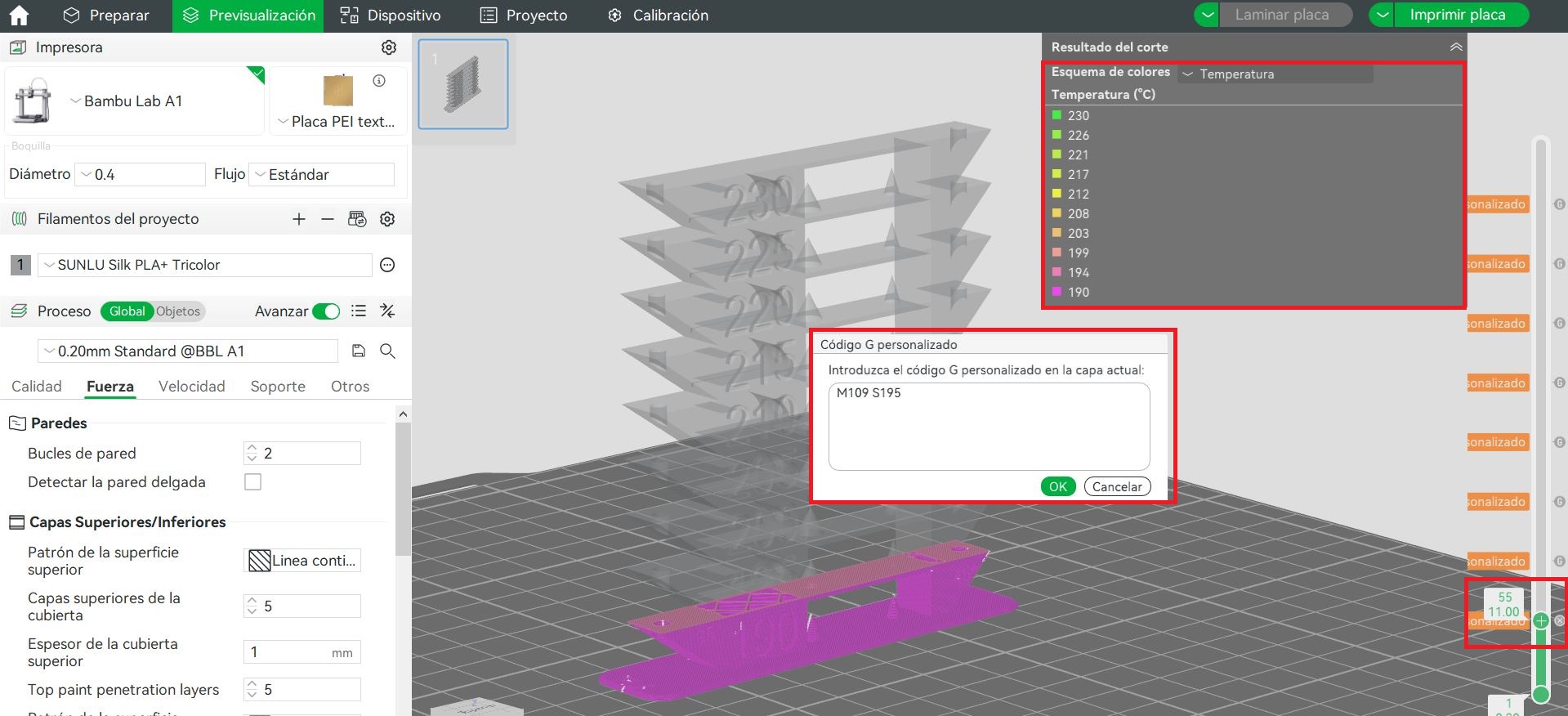Click Cancelar in the G-code dialog
1568x716 pixels.
point(1117,486)
